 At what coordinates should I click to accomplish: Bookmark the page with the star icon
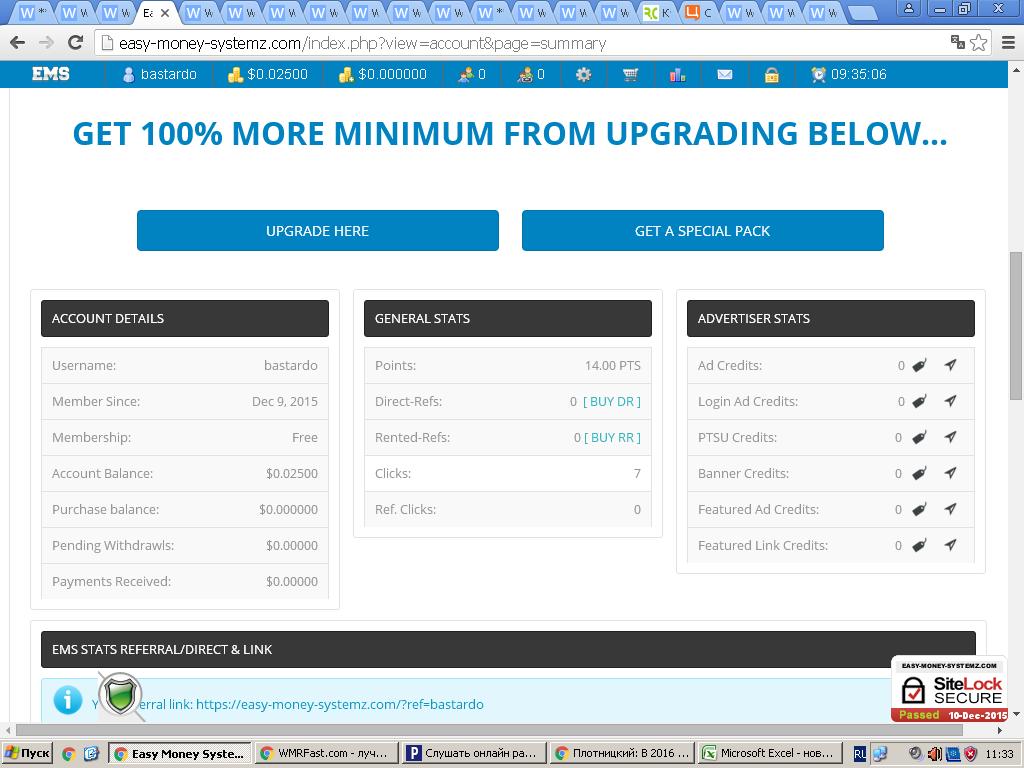[978, 43]
